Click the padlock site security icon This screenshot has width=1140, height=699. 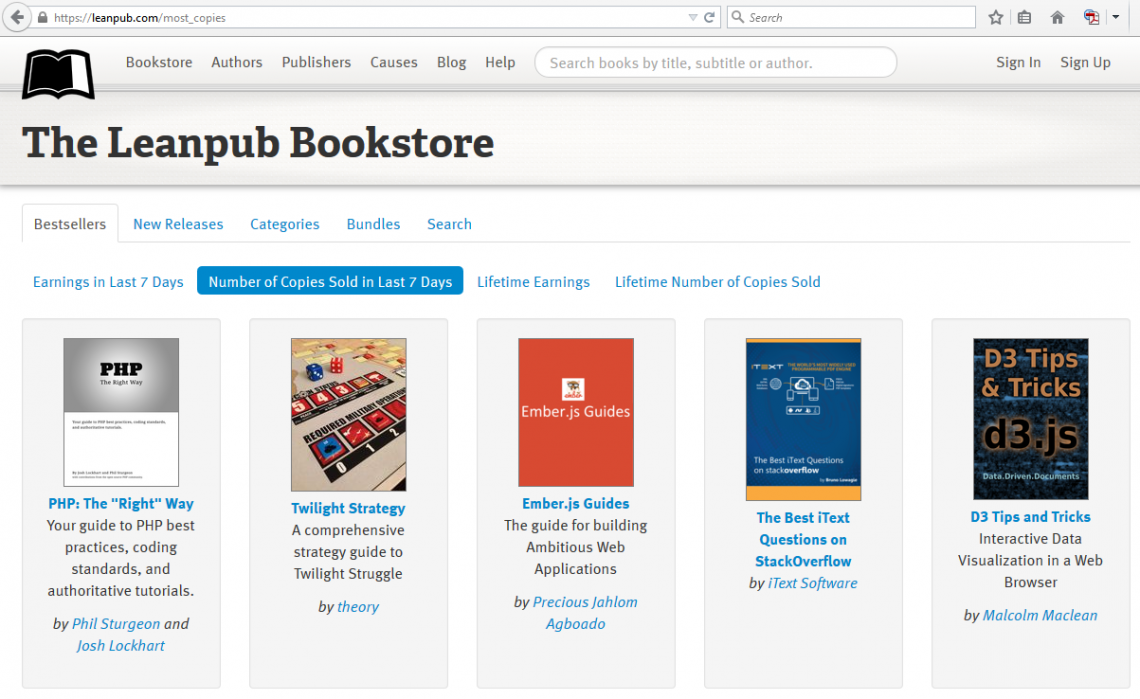(42, 18)
